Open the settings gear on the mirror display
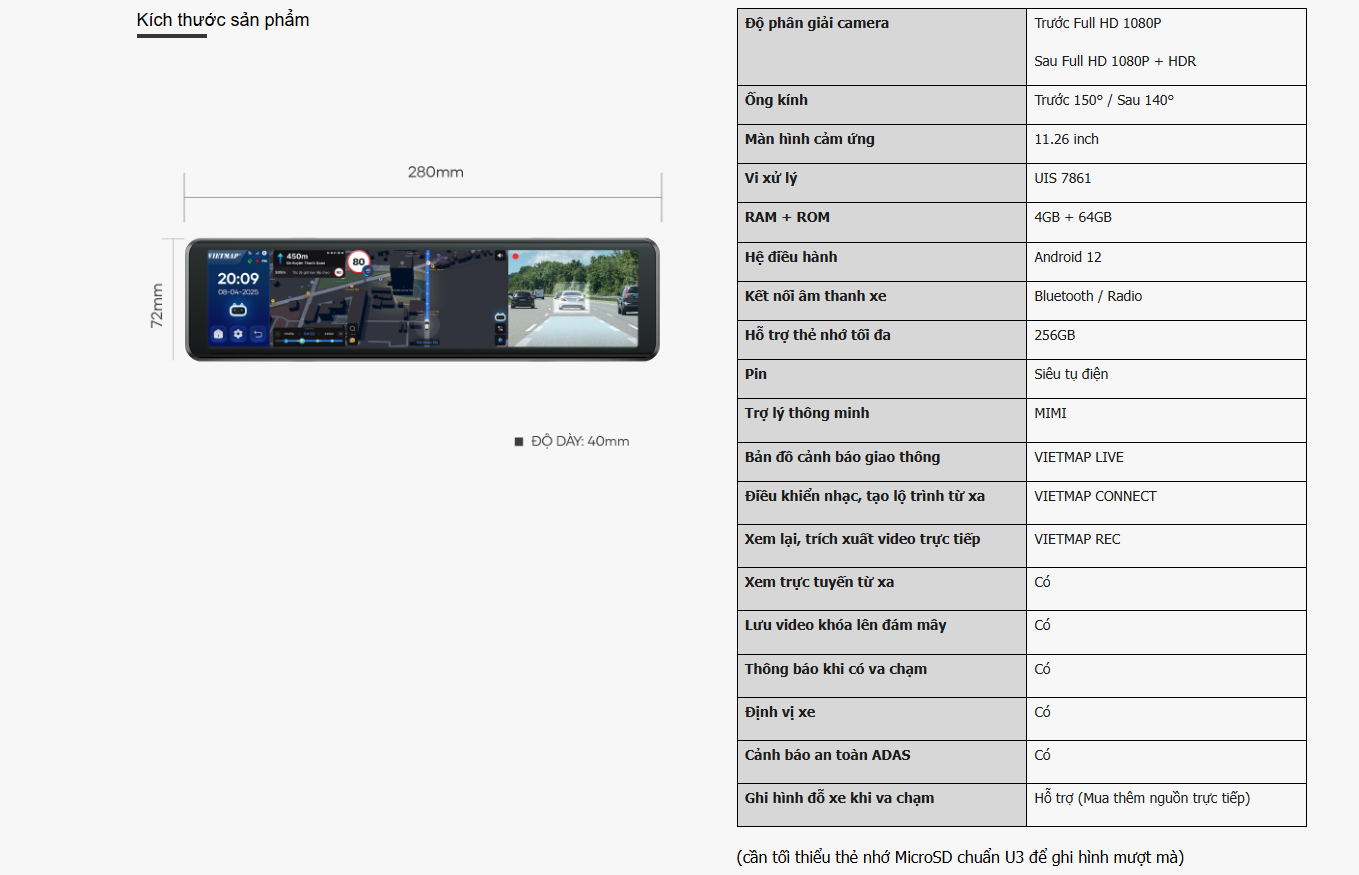This screenshot has width=1359, height=875. 238,334
